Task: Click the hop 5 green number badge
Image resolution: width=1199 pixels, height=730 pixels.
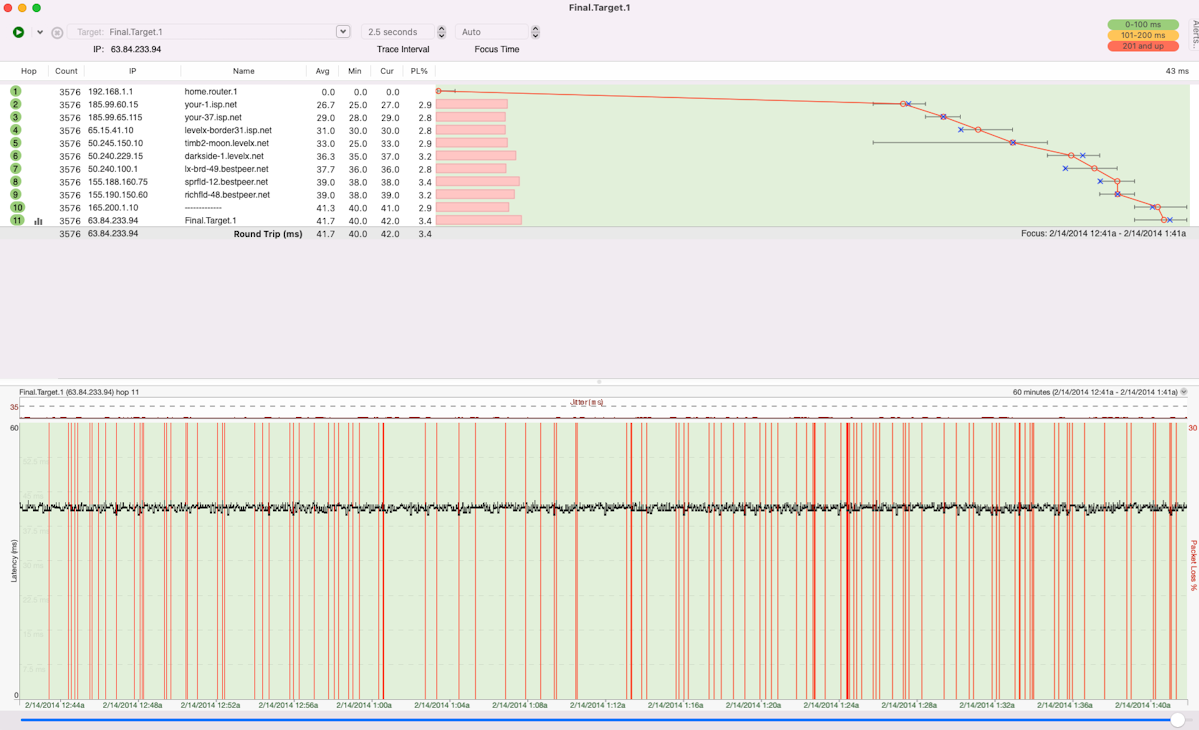Action: click(15, 143)
